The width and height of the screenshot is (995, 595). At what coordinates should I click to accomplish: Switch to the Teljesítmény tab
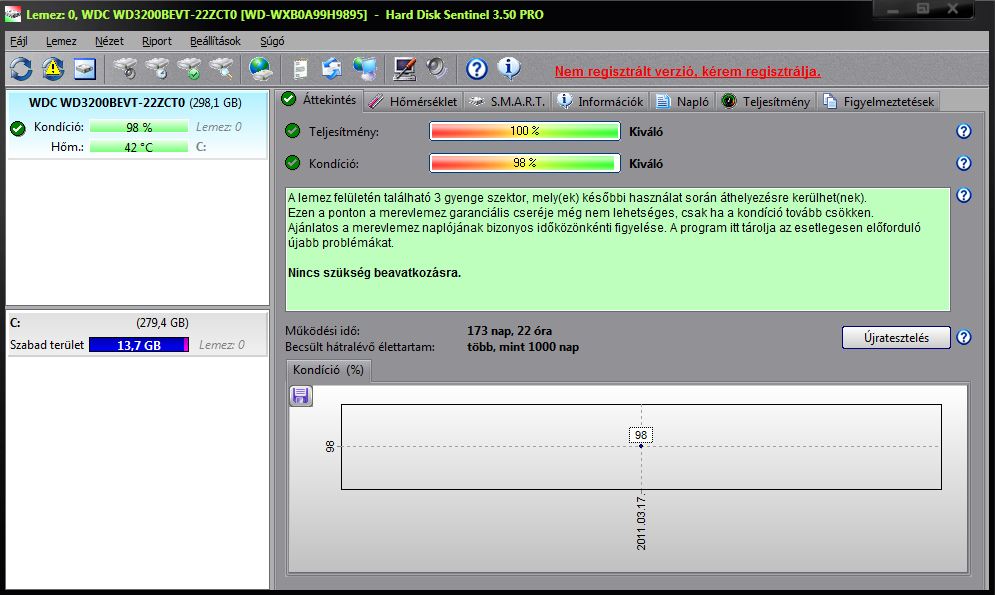click(767, 101)
